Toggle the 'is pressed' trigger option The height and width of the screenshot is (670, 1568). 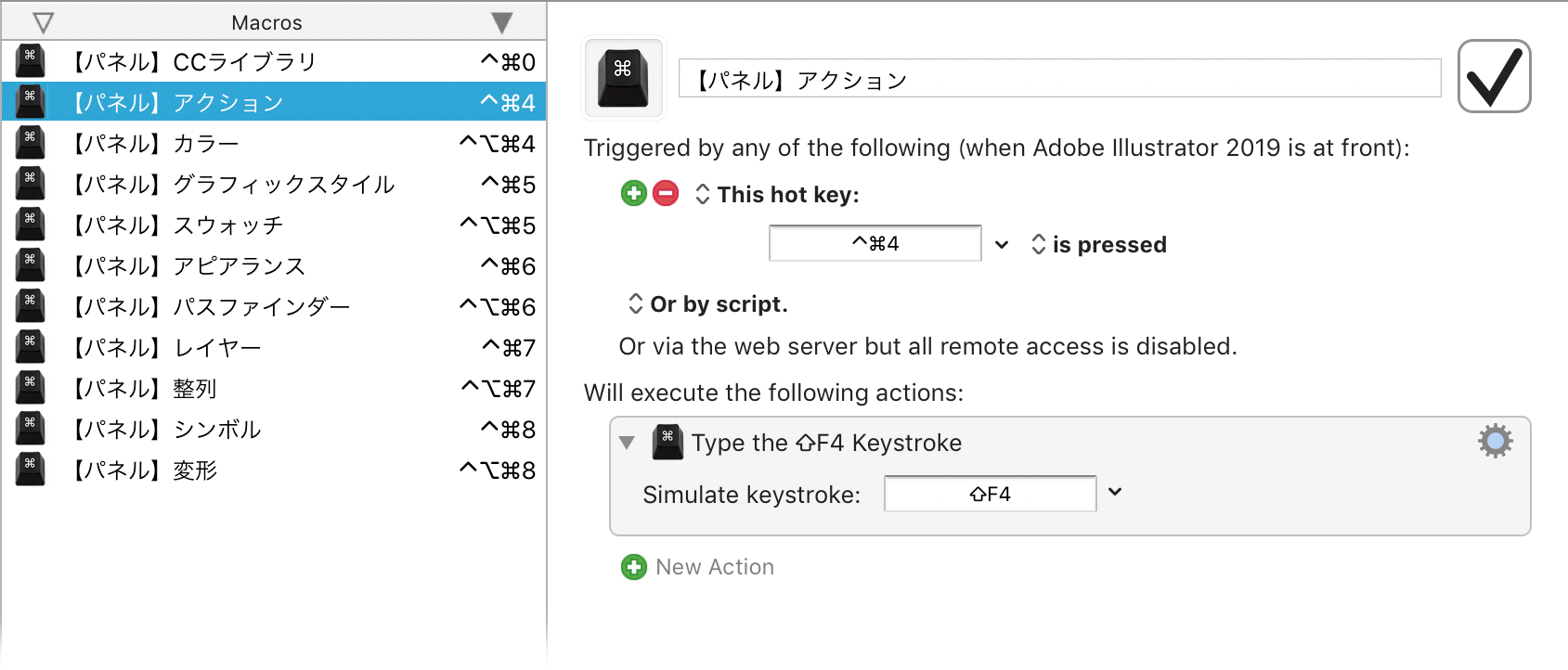point(1099,244)
